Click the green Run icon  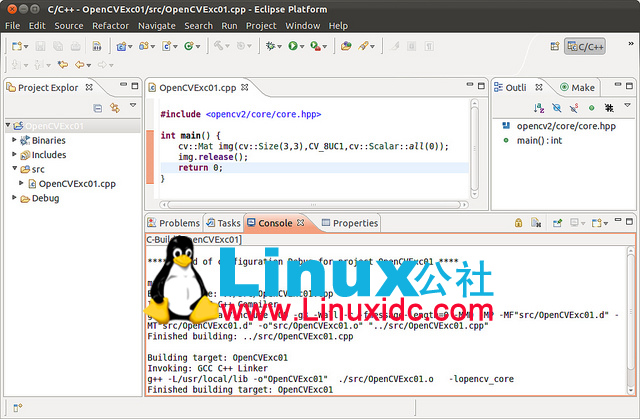pyautogui.click(x=293, y=46)
